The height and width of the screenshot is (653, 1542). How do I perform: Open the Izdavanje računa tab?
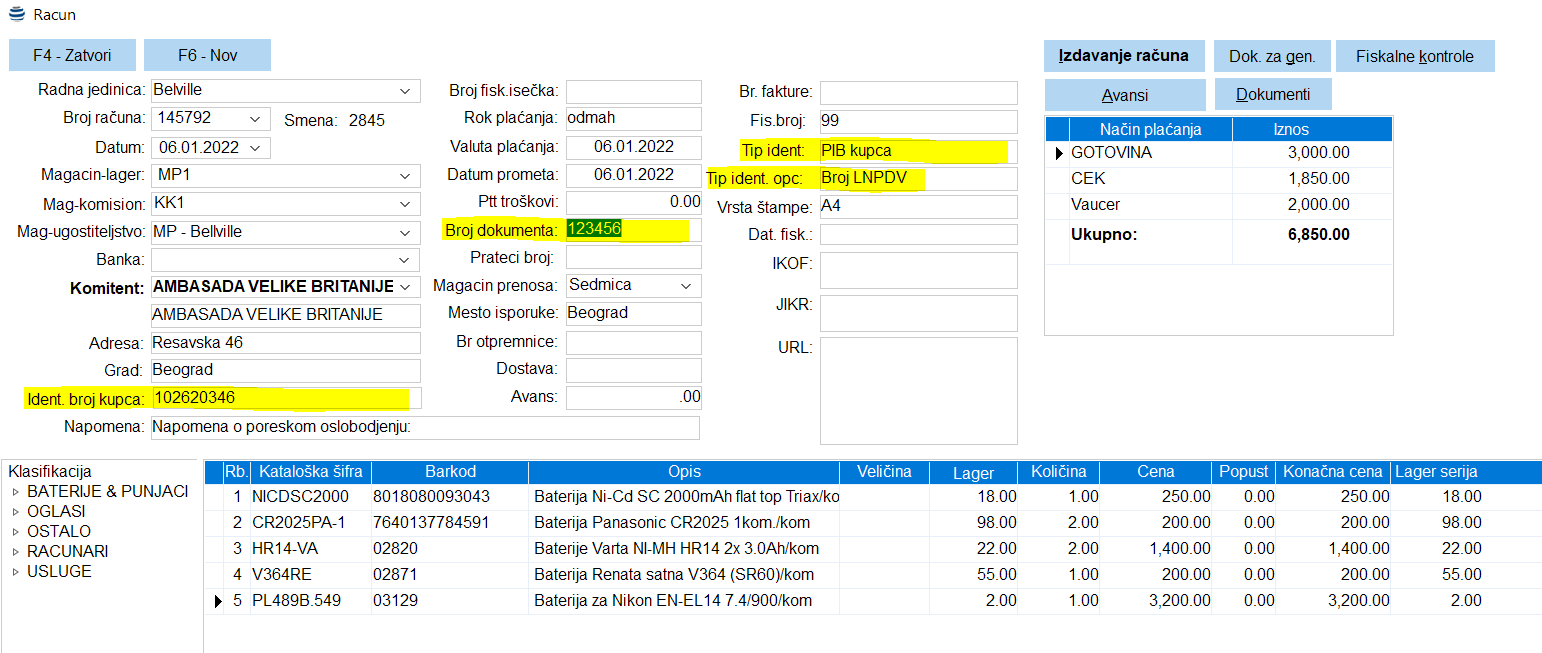[x=1124, y=56]
